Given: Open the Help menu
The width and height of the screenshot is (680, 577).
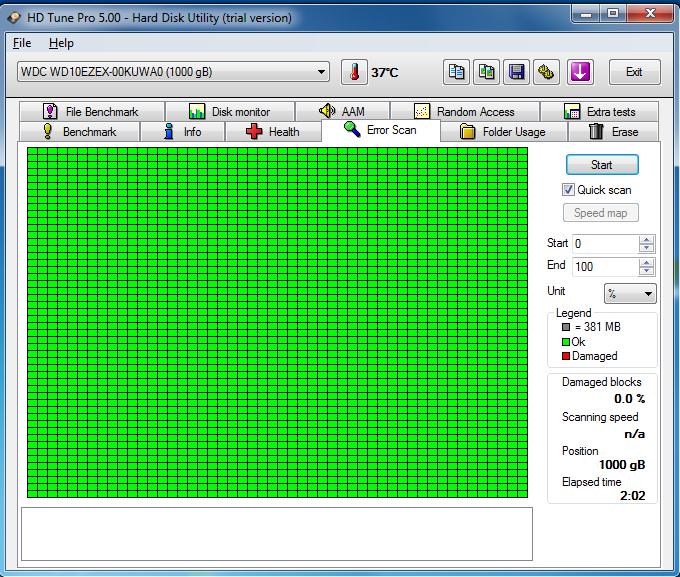Looking at the screenshot, I should click(x=61, y=43).
